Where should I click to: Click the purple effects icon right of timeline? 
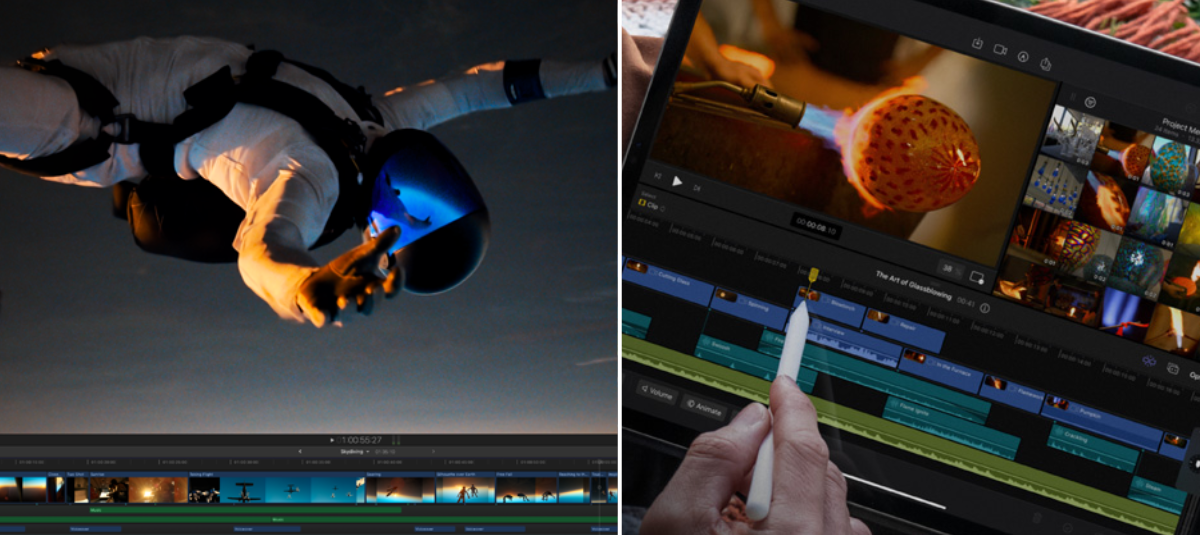click(1149, 360)
